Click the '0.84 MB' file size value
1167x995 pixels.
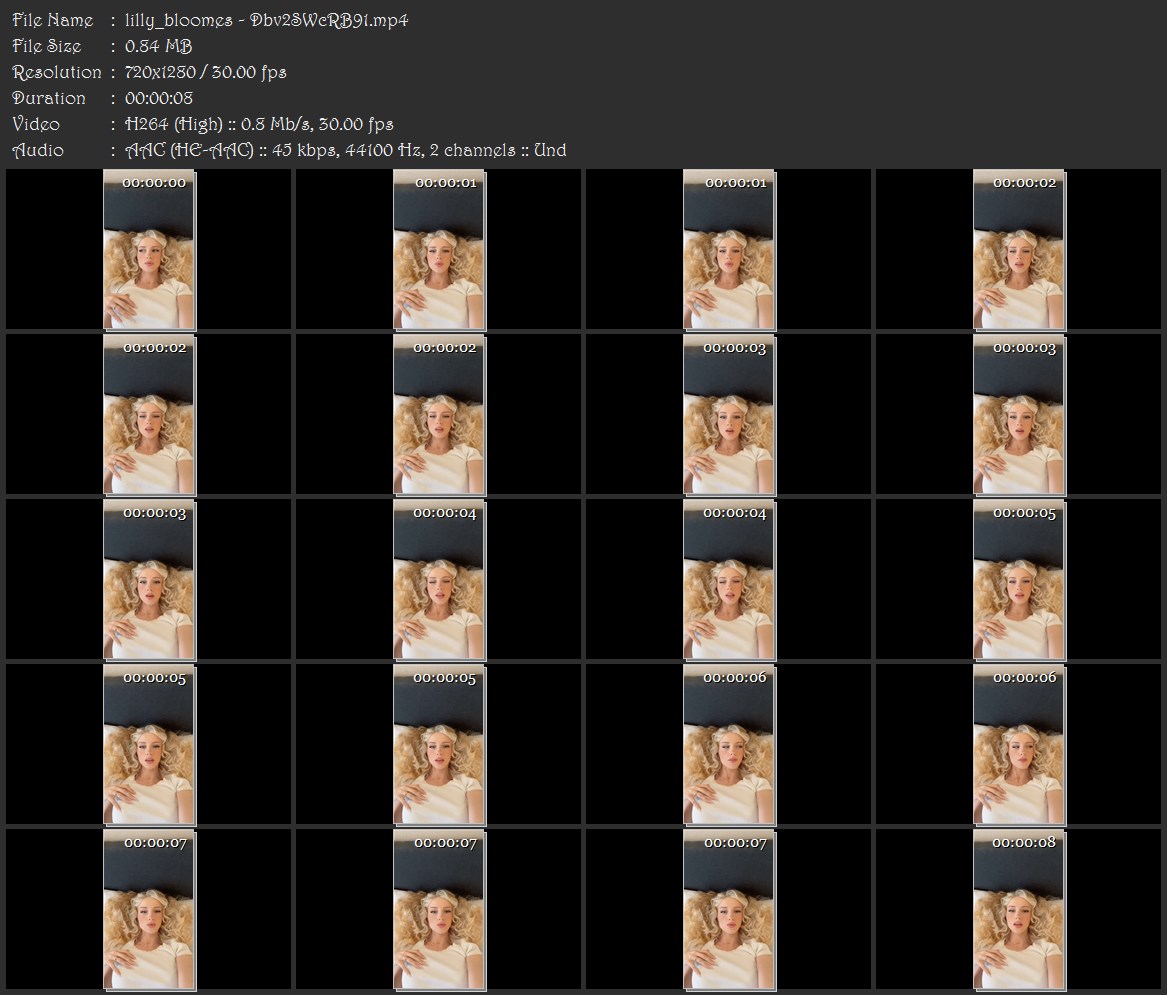click(x=159, y=46)
